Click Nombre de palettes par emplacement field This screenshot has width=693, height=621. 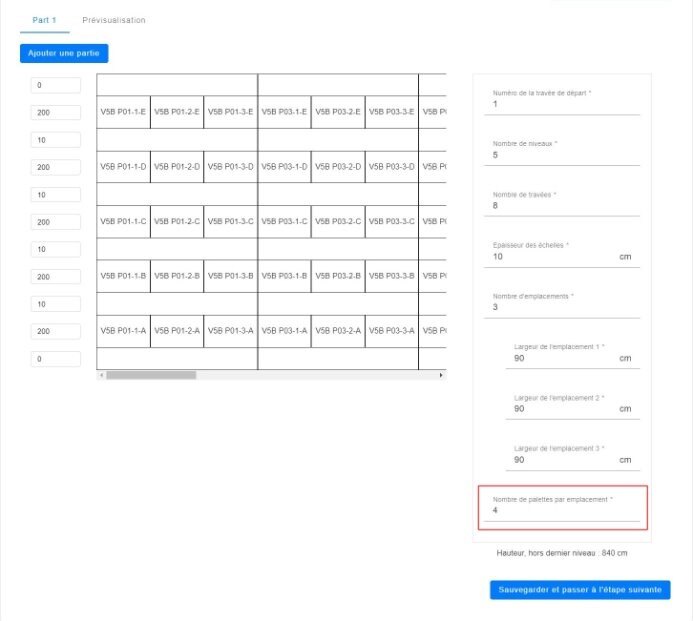pos(565,511)
